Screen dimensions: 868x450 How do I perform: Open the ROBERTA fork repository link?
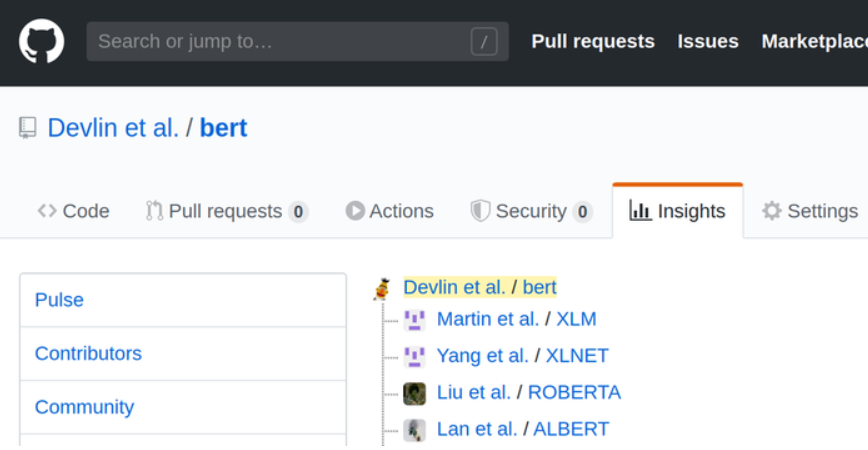click(x=574, y=393)
